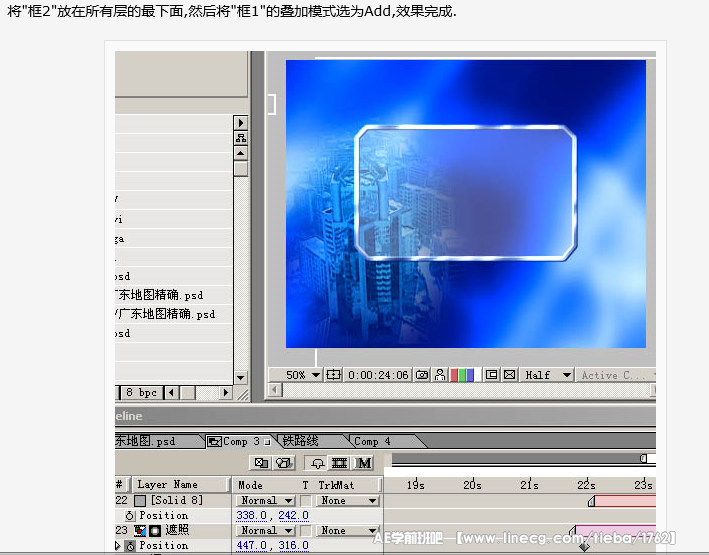This screenshot has height=555, width=709.
Task: Enable the frame blending filmstrip icon
Action: 340,463
